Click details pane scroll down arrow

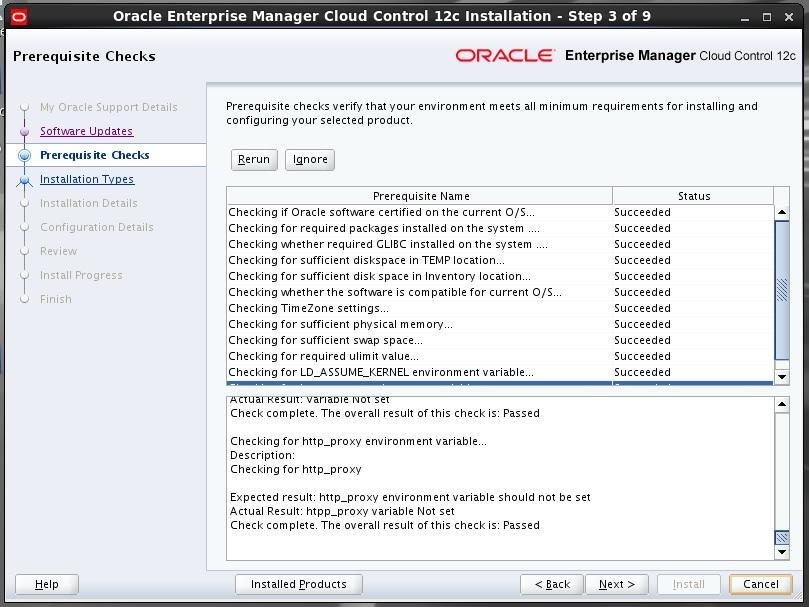click(x=782, y=552)
